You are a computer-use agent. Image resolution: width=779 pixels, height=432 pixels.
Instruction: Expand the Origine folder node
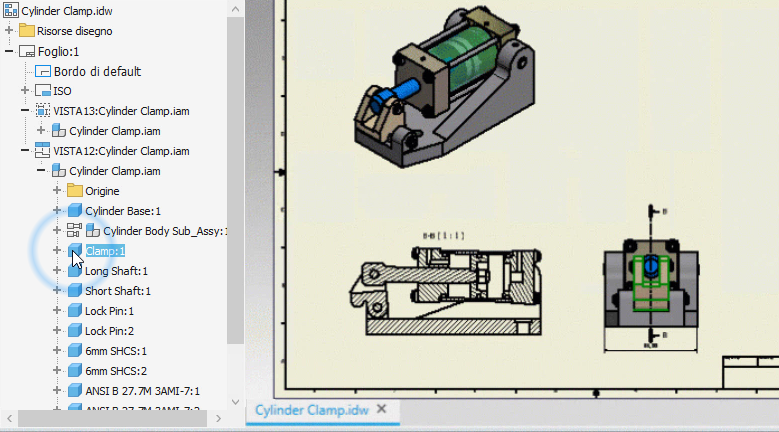[57, 190]
